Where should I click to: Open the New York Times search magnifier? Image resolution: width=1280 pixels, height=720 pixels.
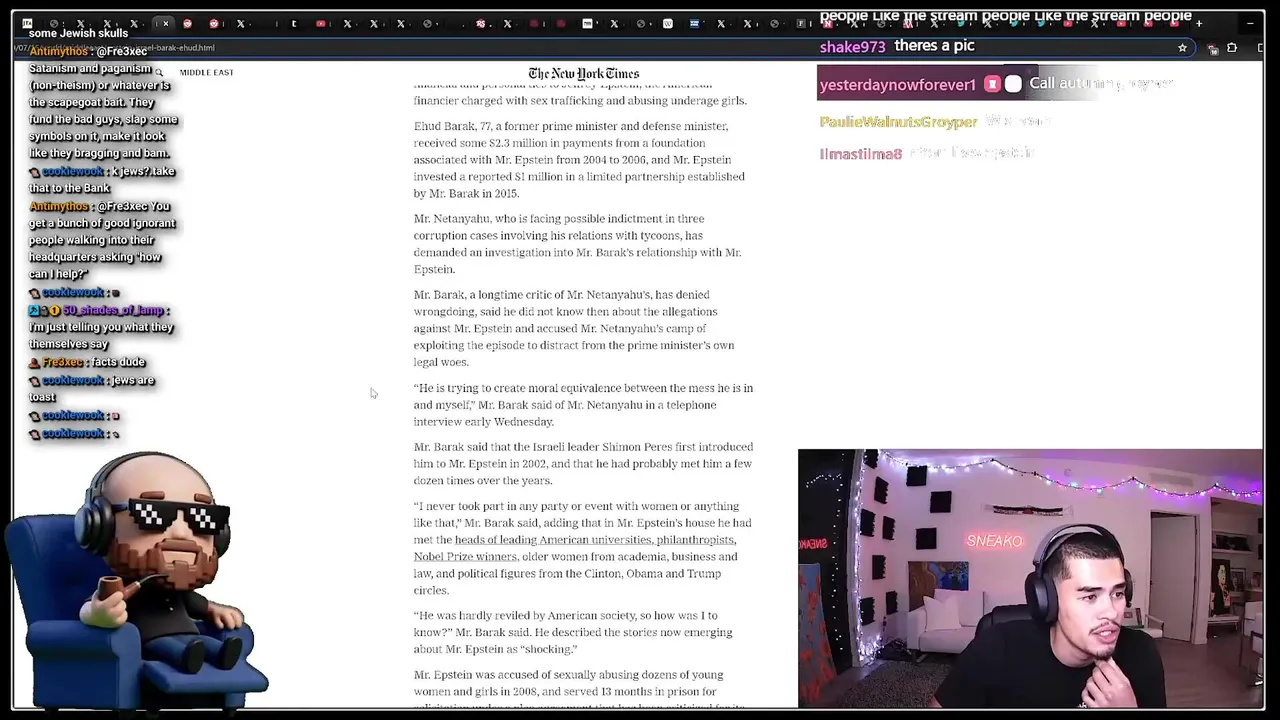click(158, 72)
